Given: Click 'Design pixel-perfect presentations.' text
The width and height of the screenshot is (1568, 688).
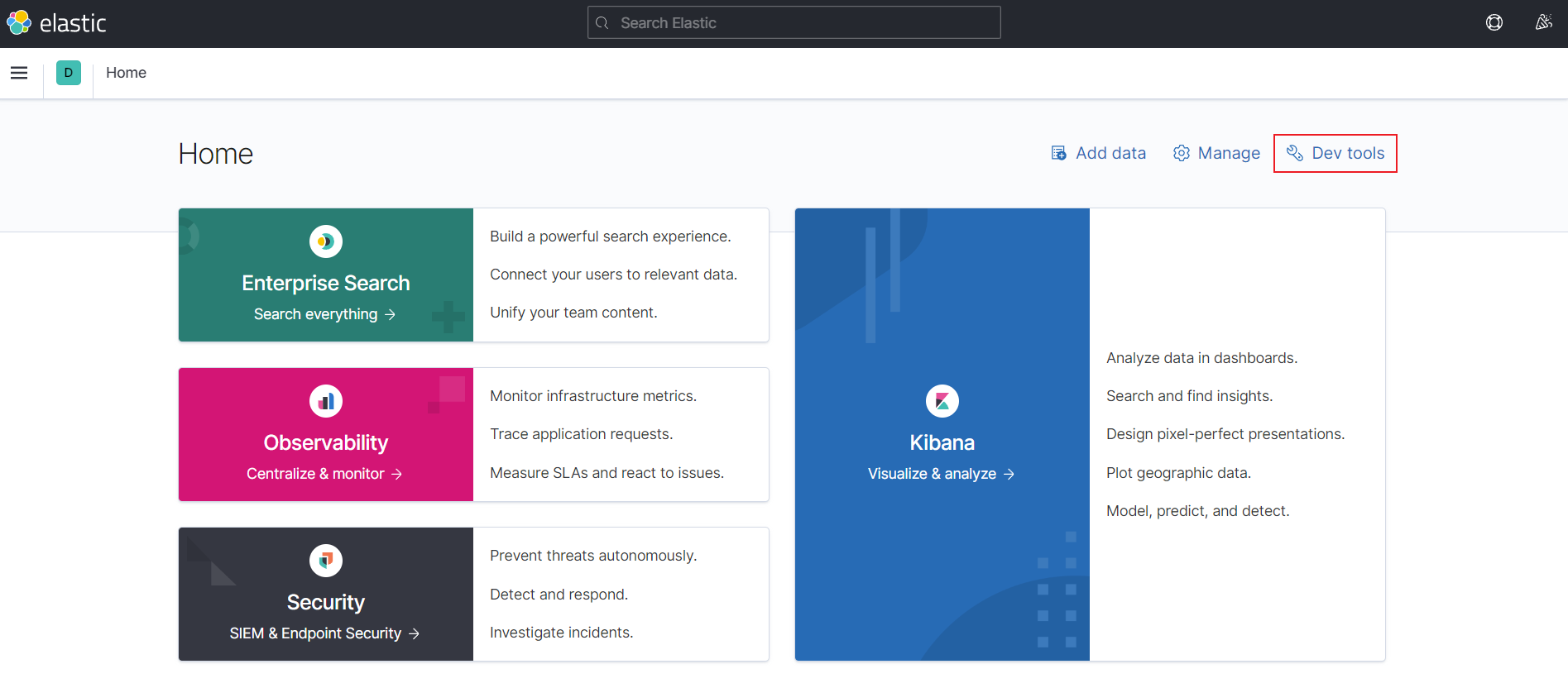Looking at the screenshot, I should click(x=1225, y=434).
